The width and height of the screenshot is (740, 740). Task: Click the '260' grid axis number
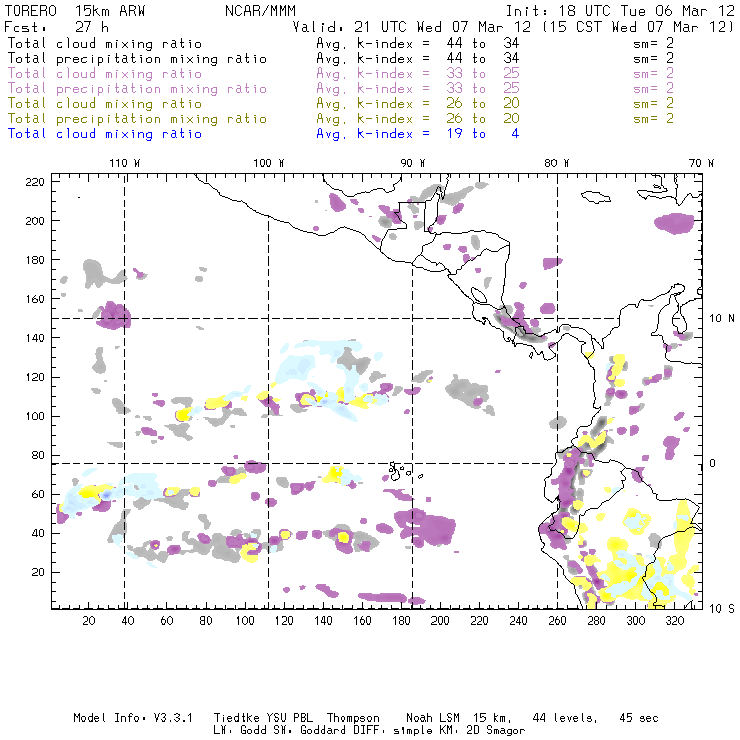tap(557, 621)
